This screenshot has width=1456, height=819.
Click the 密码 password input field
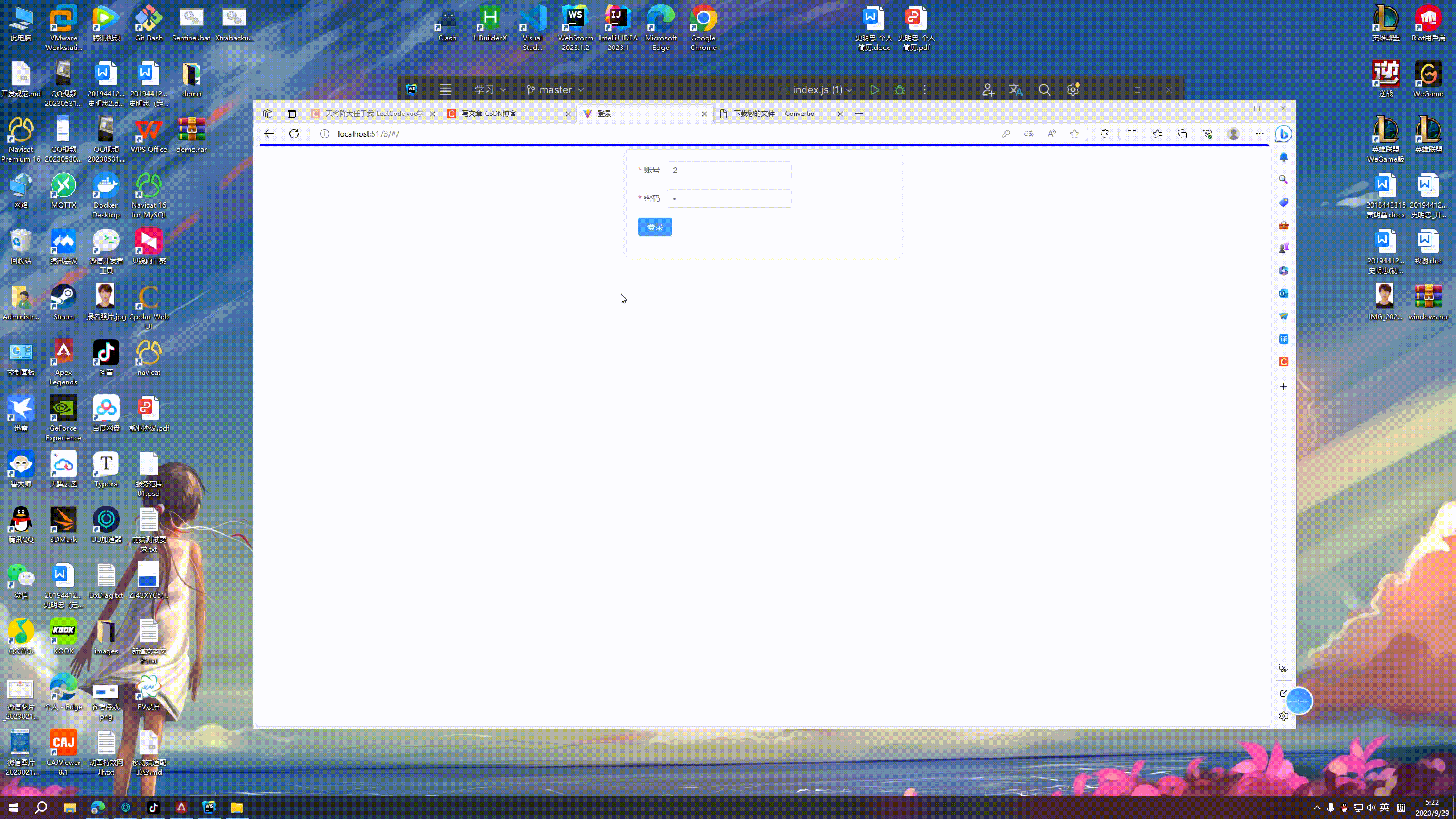[729, 198]
